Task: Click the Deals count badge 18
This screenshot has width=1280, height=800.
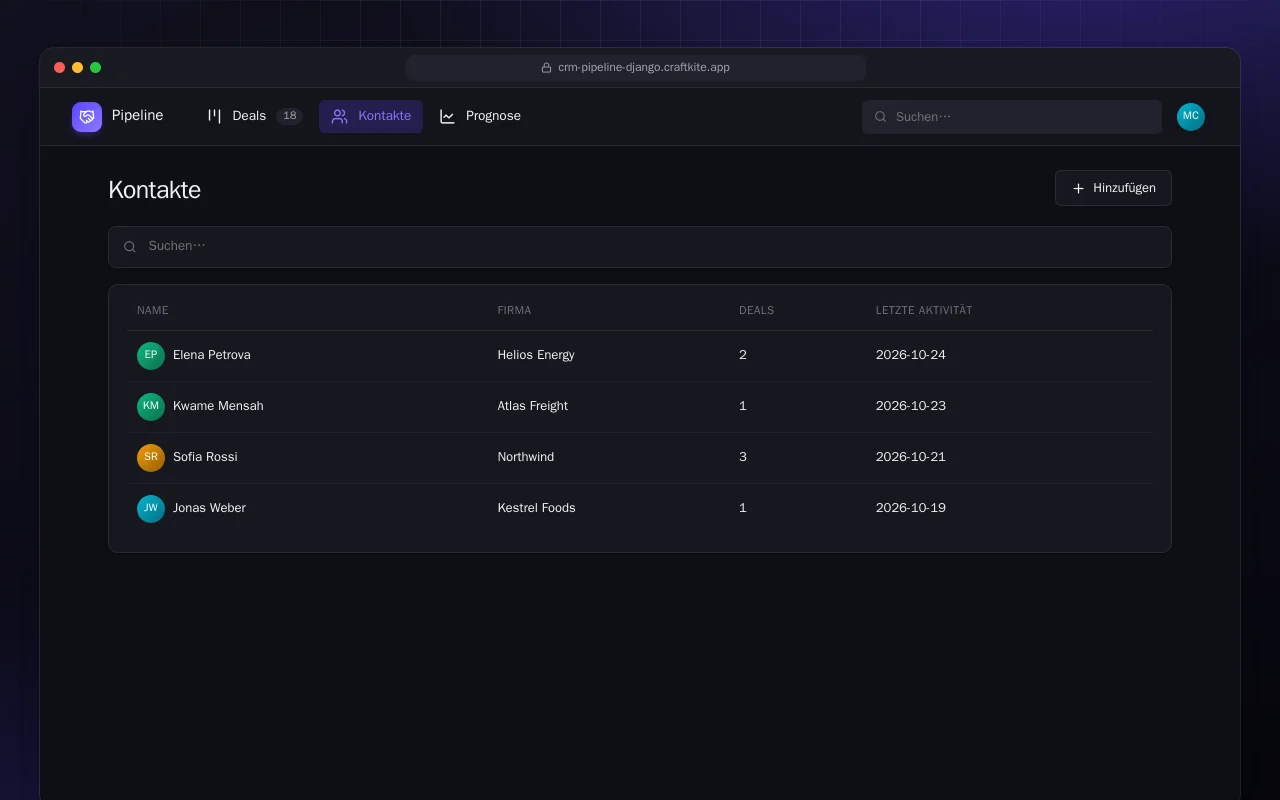Action: point(289,116)
